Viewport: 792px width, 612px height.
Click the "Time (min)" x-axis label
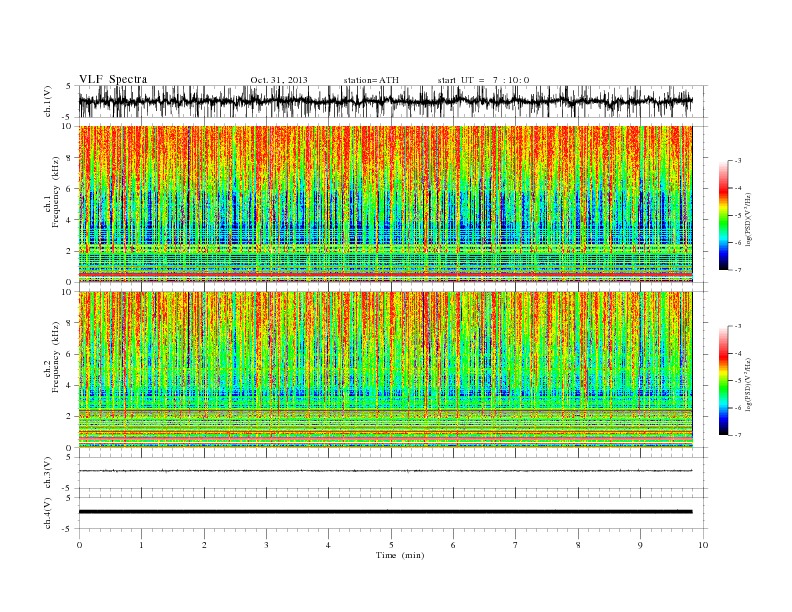(400, 555)
